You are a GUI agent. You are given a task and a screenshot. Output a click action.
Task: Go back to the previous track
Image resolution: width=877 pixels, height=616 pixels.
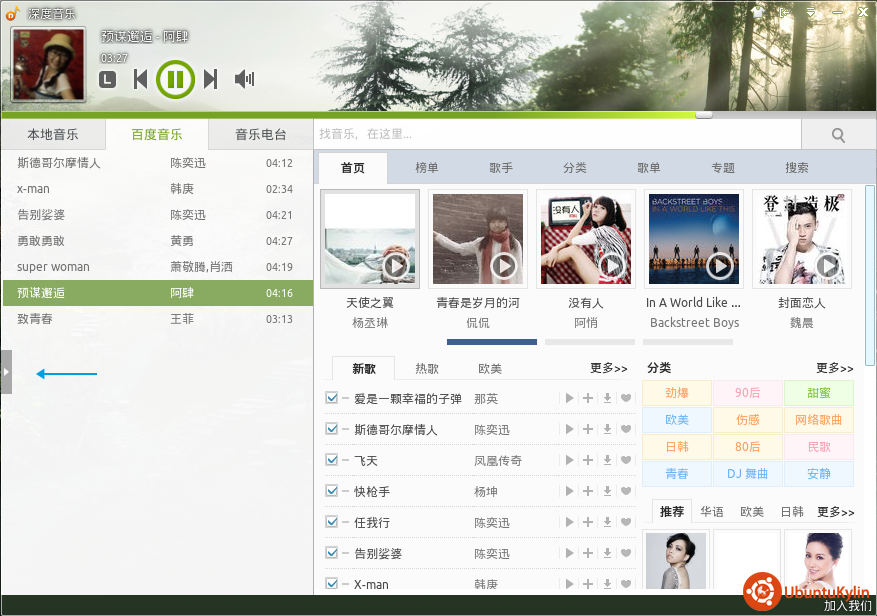(x=140, y=79)
